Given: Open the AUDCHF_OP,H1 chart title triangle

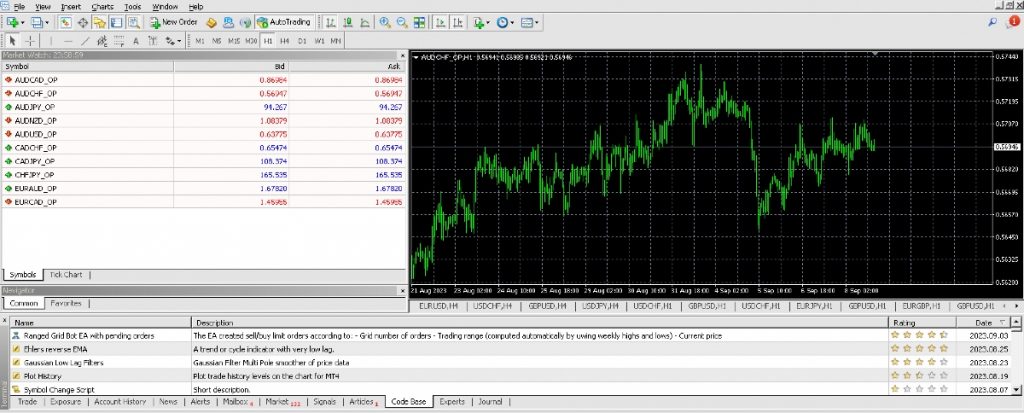Looking at the screenshot, I should (x=416, y=58).
